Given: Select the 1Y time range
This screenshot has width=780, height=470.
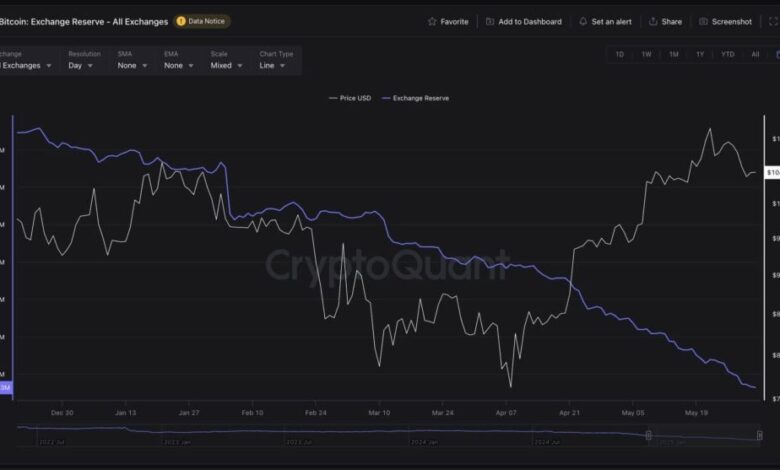Looking at the screenshot, I should click(700, 54).
